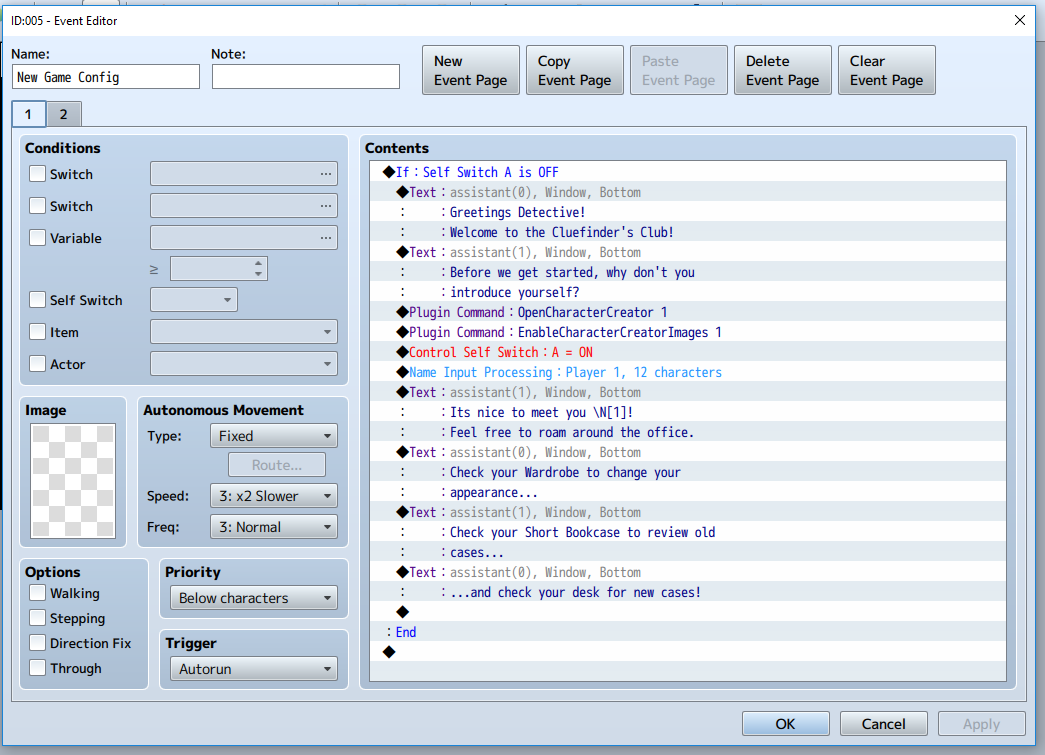Enable the Through option checkbox
This screenshot has width=1045, height=755.
38,668
